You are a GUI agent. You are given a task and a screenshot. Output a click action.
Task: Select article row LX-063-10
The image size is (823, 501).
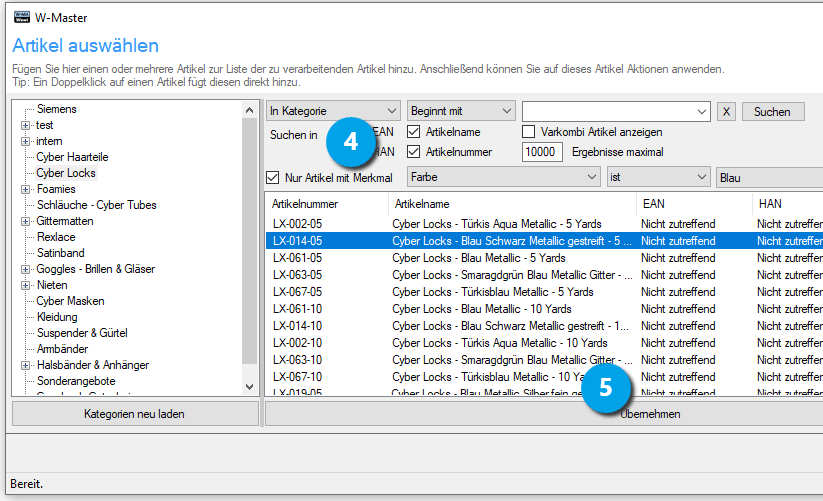[x=544, y=360]
